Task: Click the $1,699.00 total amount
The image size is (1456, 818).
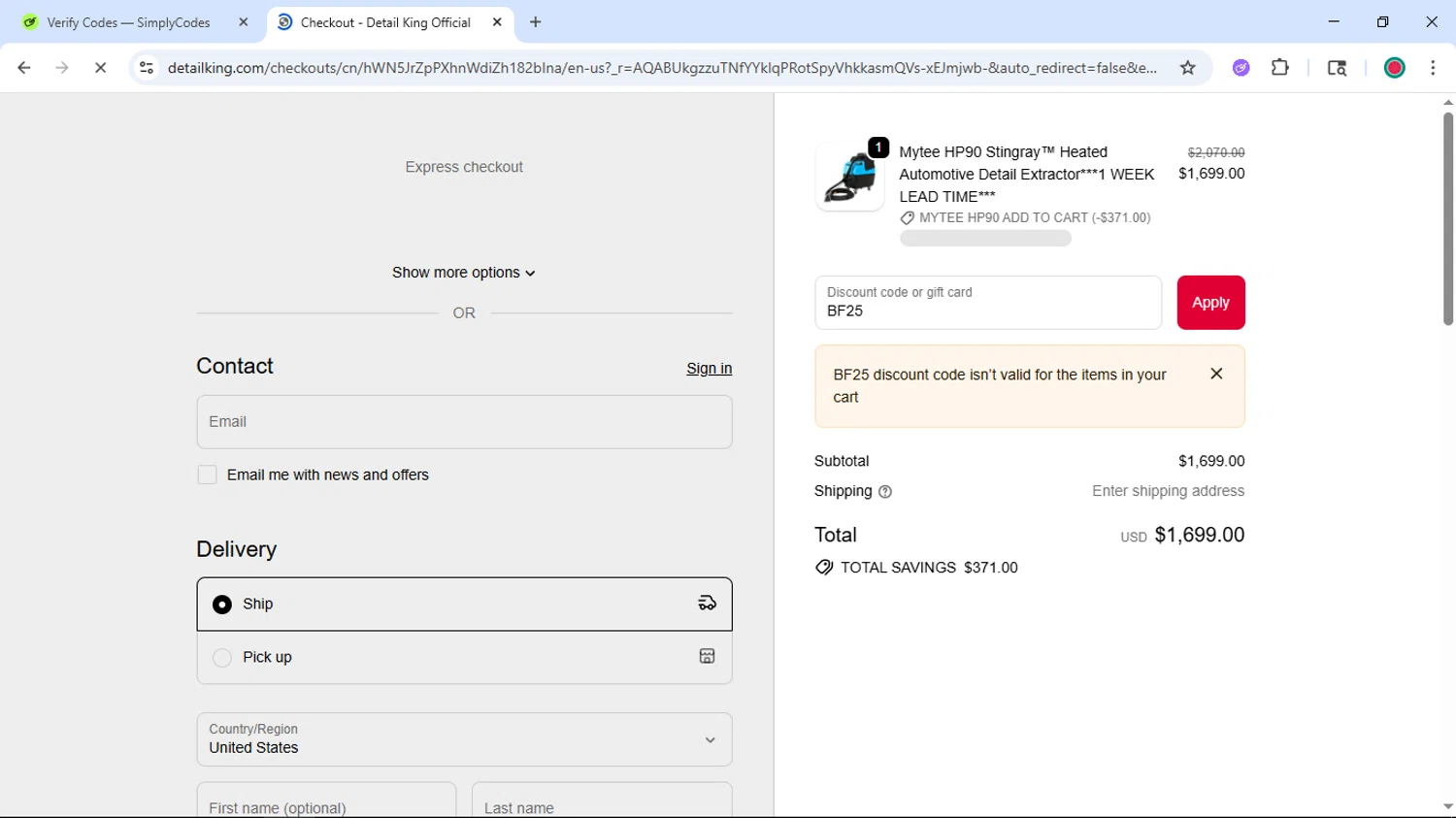Action: [x=1199, y=535]
